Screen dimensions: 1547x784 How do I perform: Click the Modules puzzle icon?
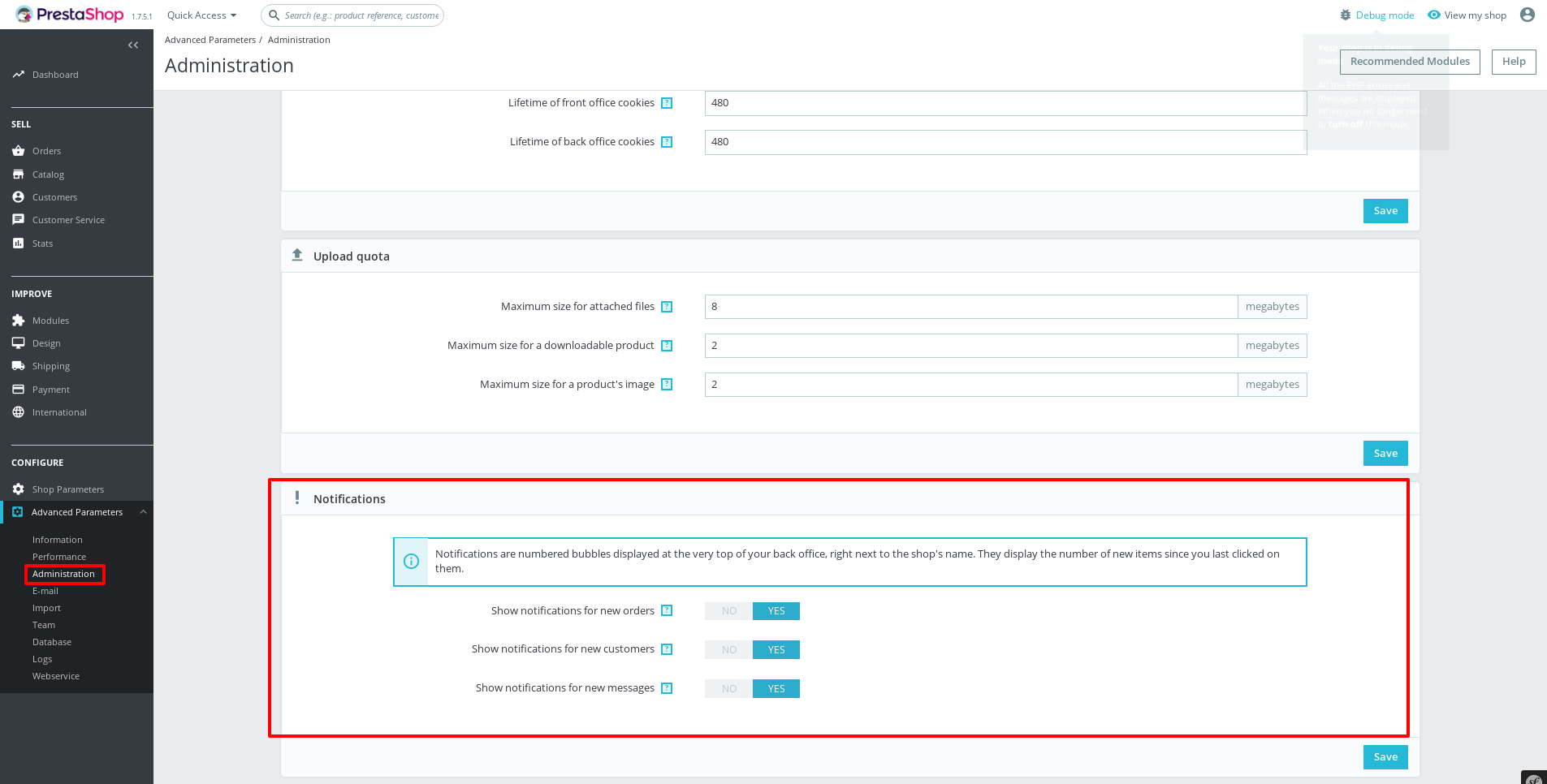pyautogui.click(x=19, y=321)
